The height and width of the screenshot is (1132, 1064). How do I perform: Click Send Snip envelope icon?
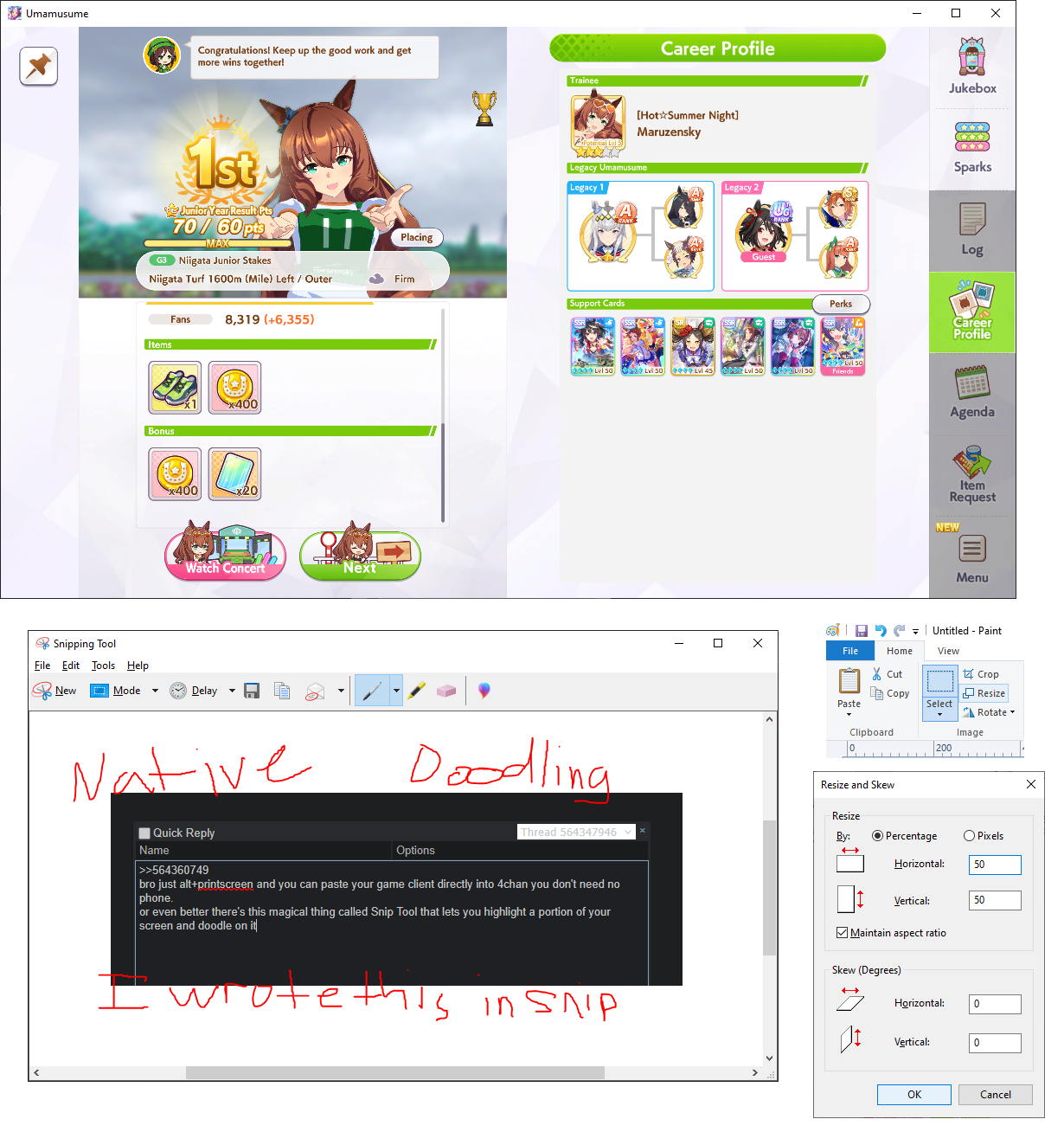tap(315, 691)
